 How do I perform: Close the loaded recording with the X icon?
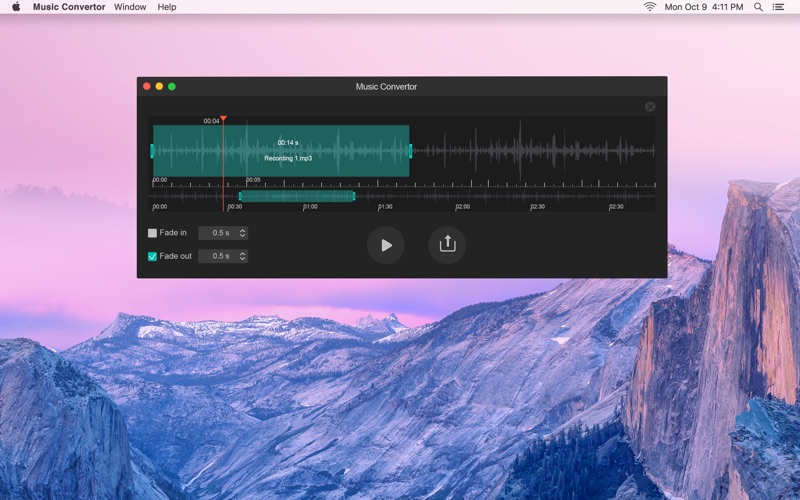coord(650,107)
